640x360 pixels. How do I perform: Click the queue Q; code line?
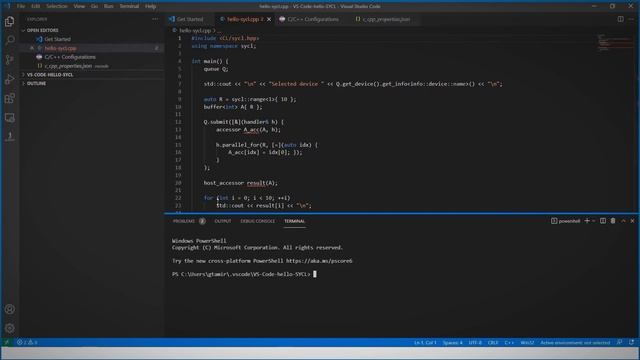coord(216,69)
